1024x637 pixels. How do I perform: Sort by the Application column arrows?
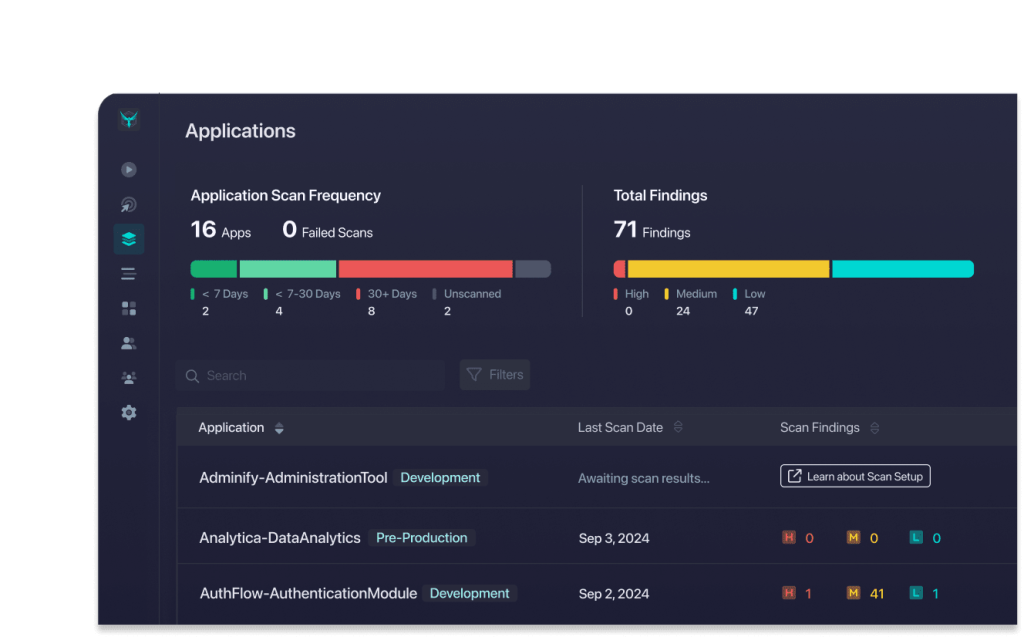click(279, 428)
